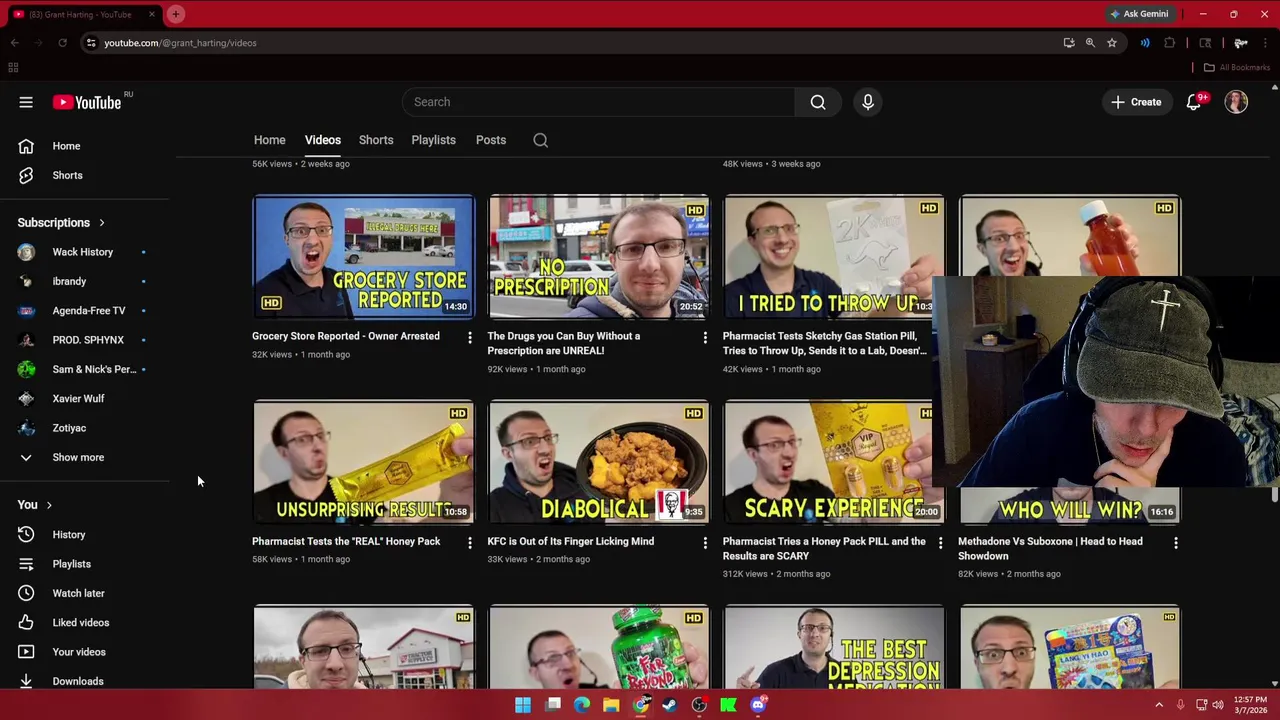1280x720 pixels.
Task: Select the Videos tab
Action: (322, 140)
